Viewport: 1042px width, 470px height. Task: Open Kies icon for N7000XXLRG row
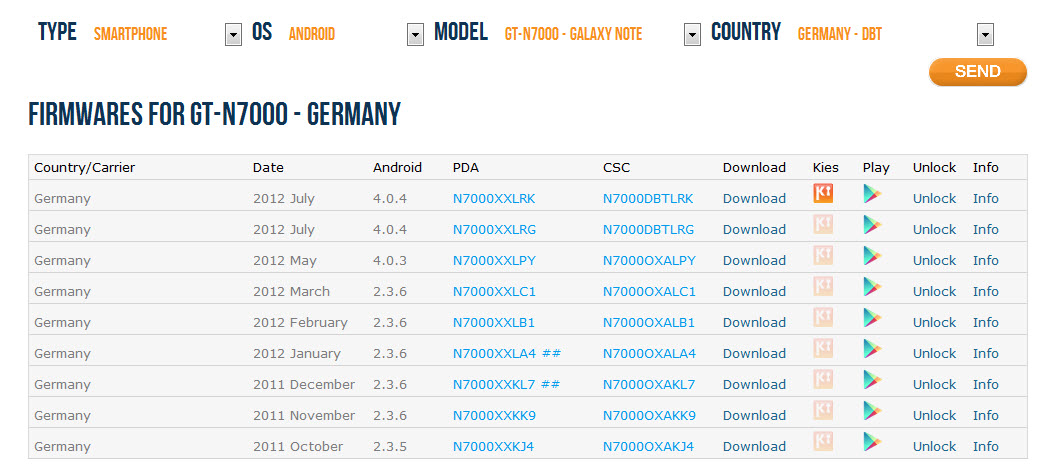click(823, 225)
